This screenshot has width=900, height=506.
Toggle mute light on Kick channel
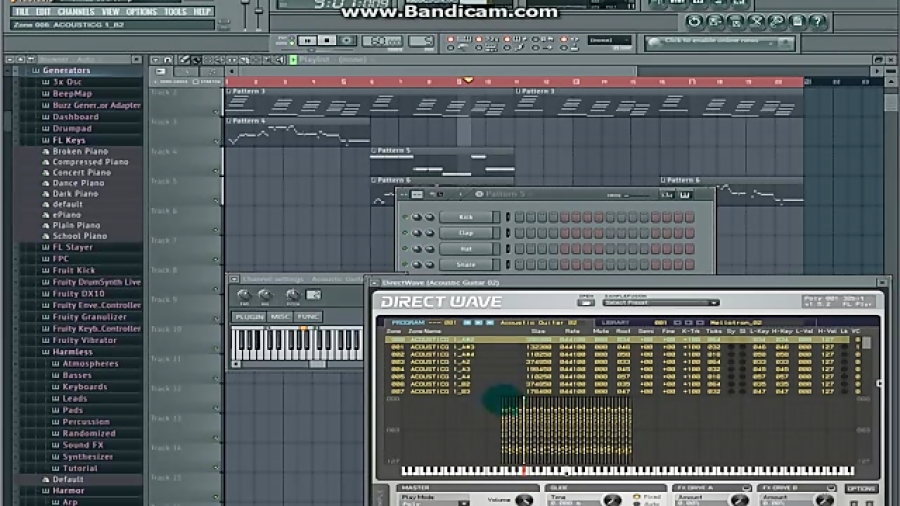coord(405,217)
